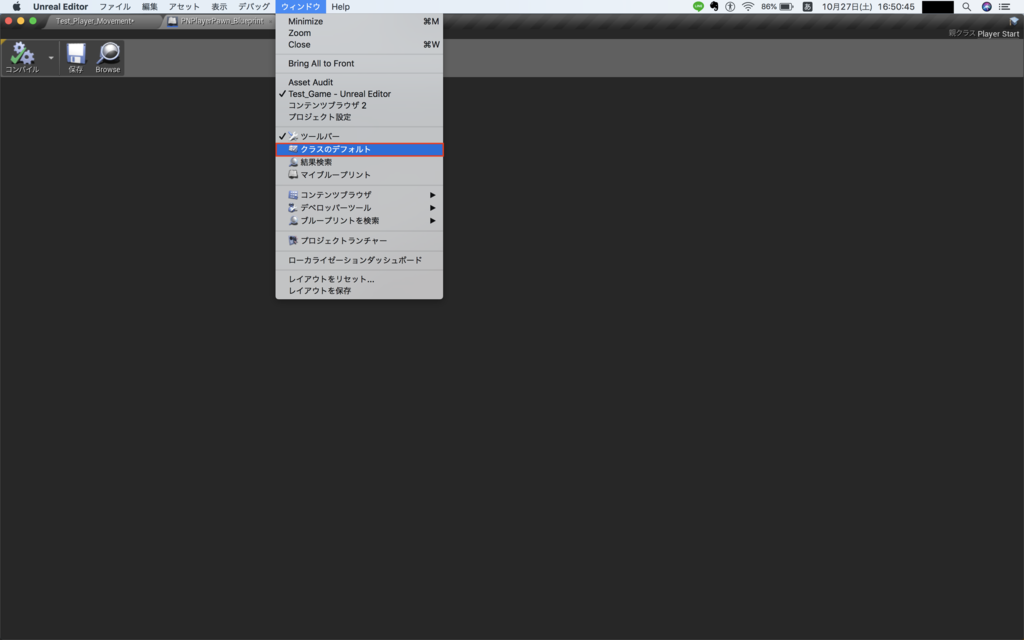Open Spotlight search icon

click(x=967, y=7)
